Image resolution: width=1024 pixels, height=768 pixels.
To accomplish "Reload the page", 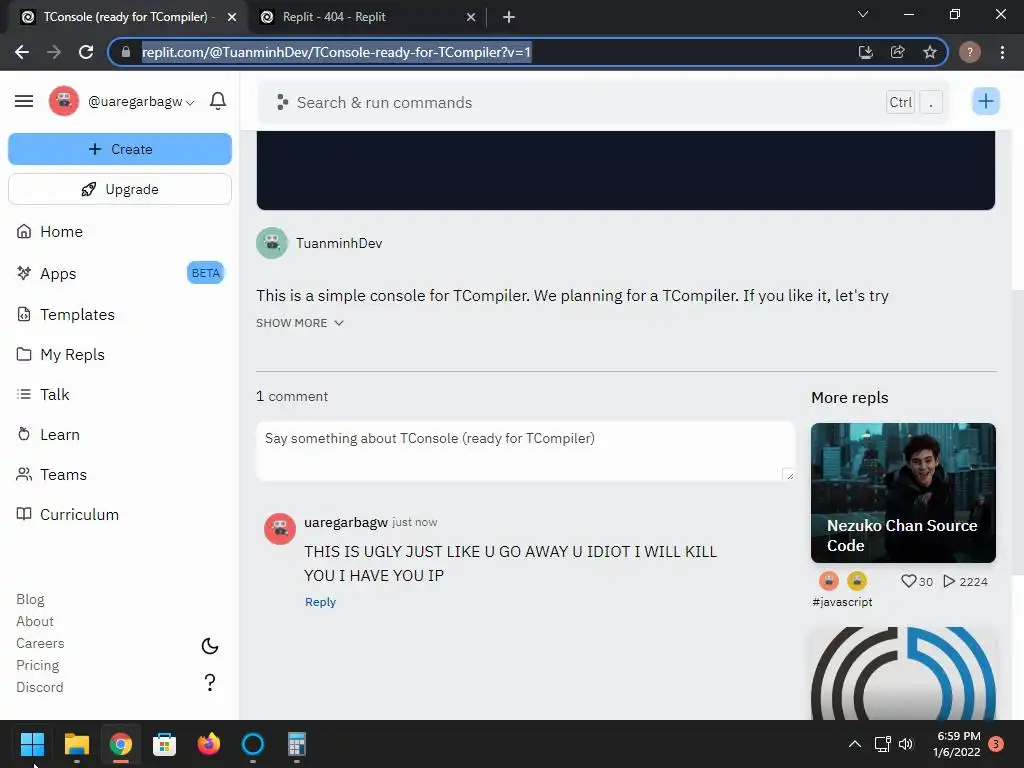I will pos(86,52).
